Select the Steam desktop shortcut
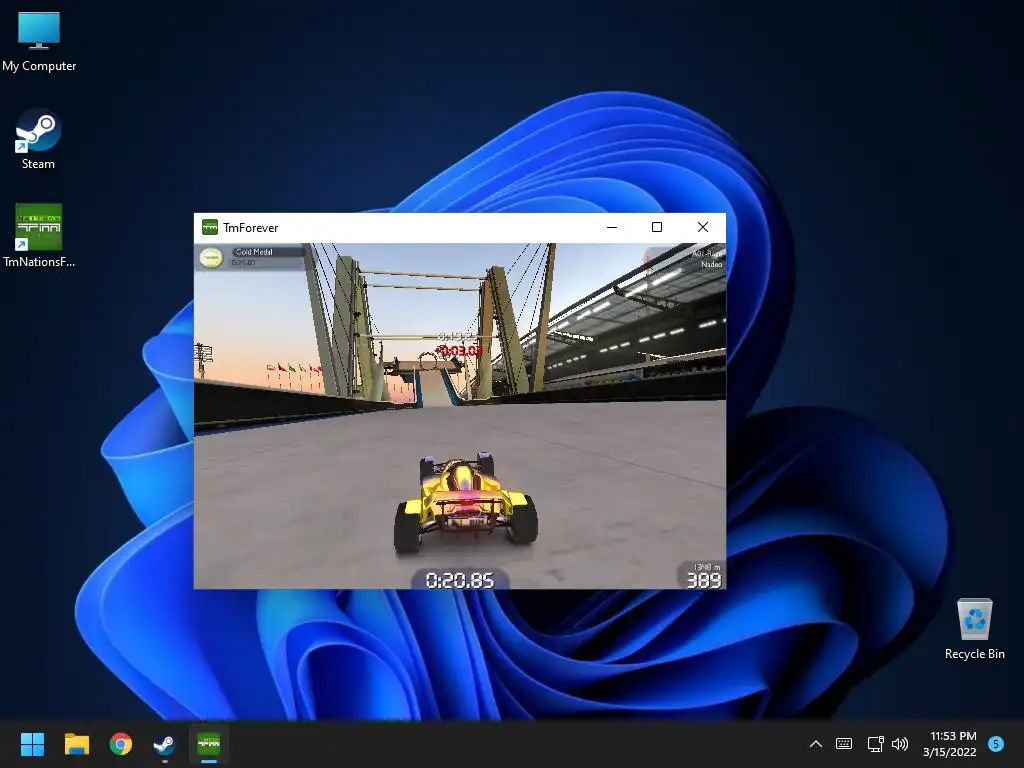Image resolution: width=1024 pixels, height=768 pixels. pos(39,139)
